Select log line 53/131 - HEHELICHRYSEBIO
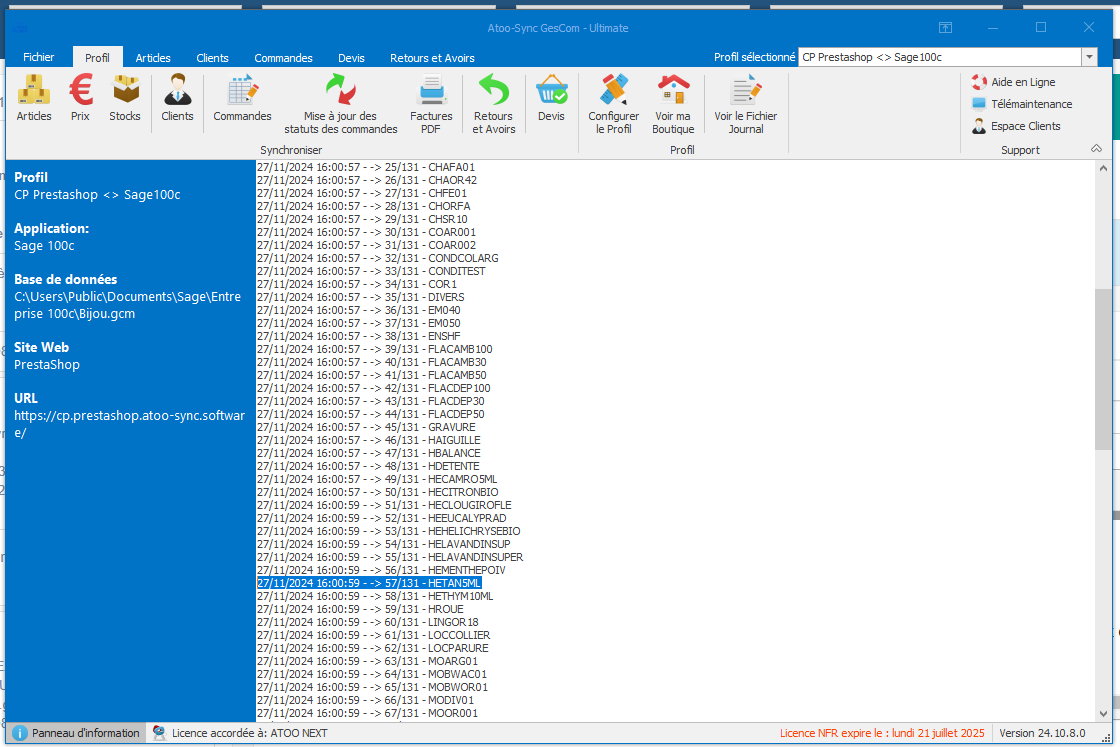Screen dimensions: 1120x747 point(388,531)
